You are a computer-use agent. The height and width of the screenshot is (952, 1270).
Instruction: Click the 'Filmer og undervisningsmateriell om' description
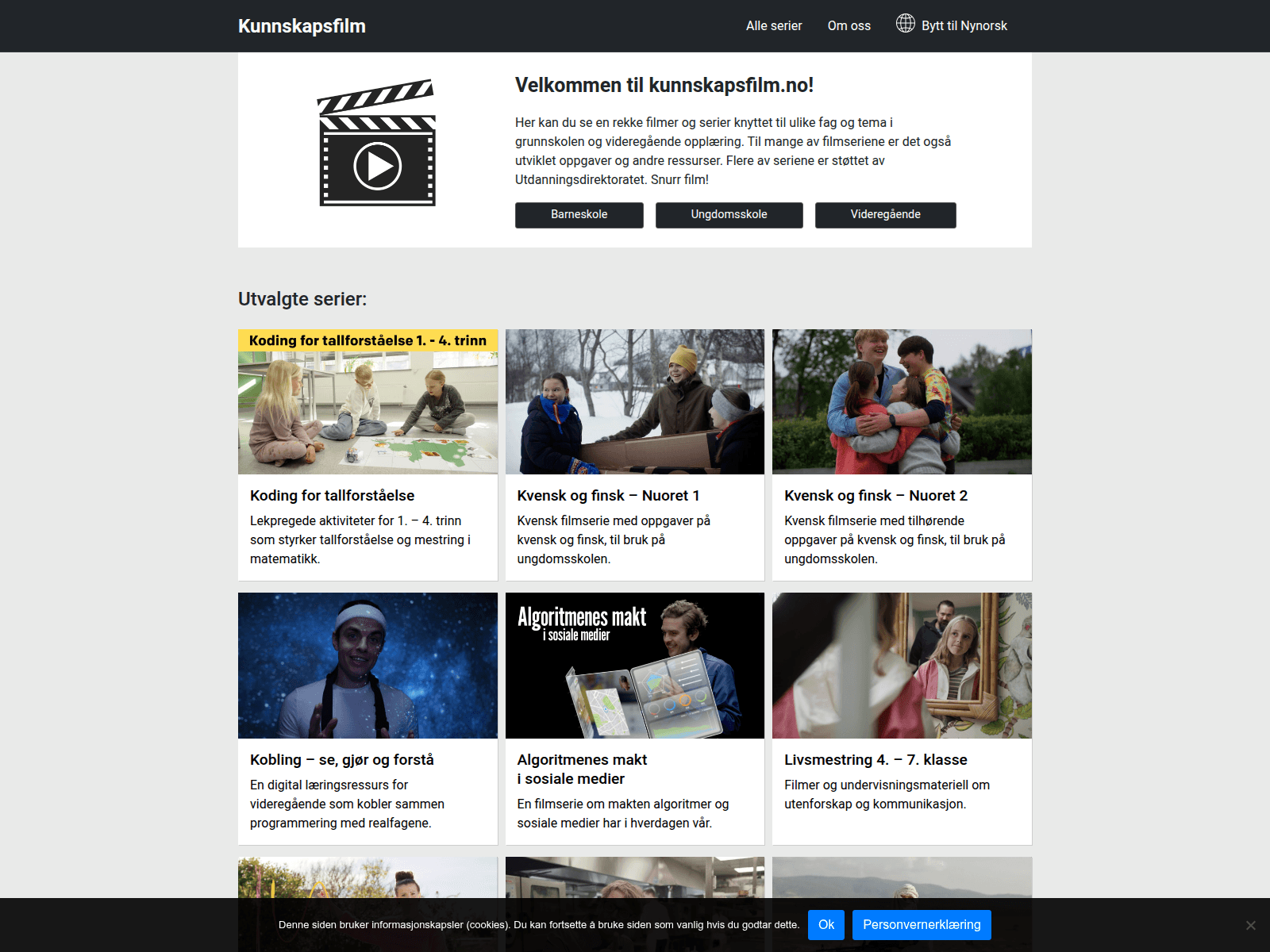point(887,795)
